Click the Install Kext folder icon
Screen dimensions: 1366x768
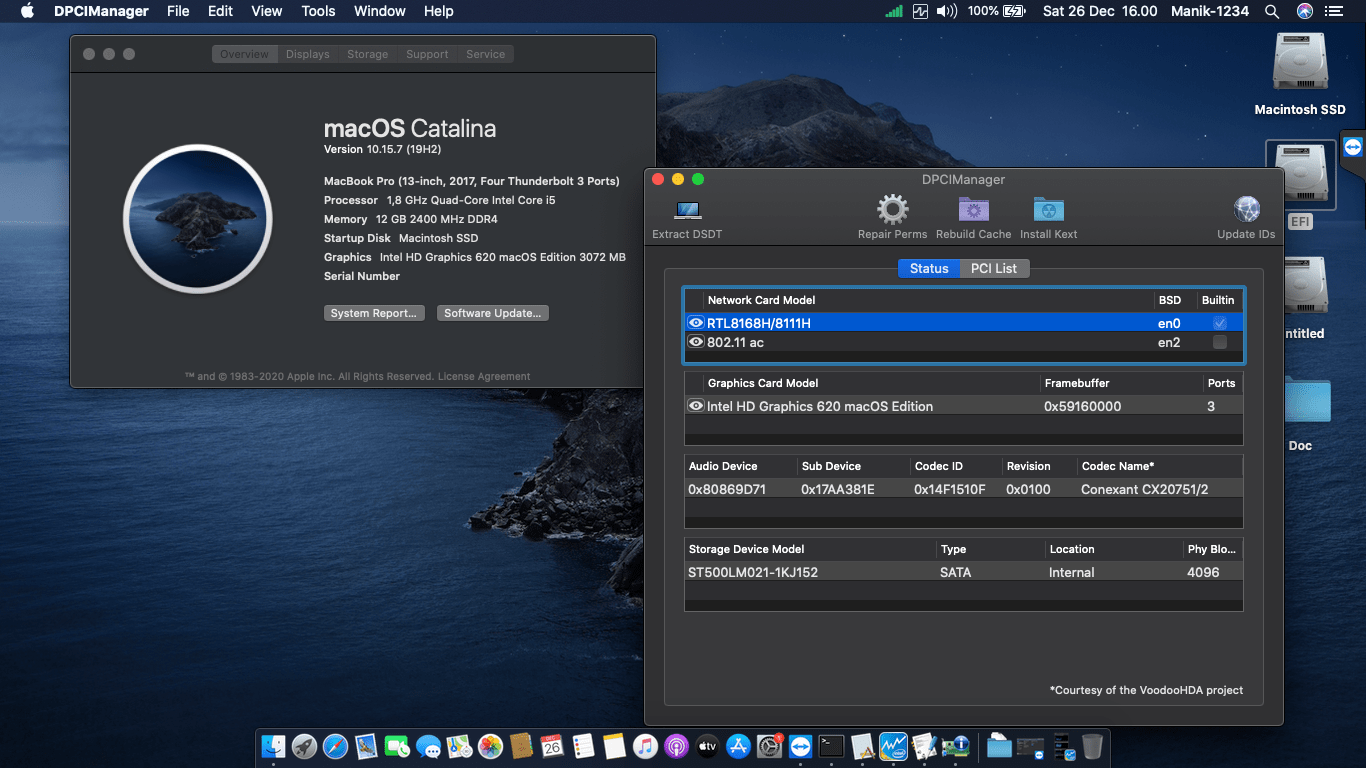click(x=1048, y=210)
